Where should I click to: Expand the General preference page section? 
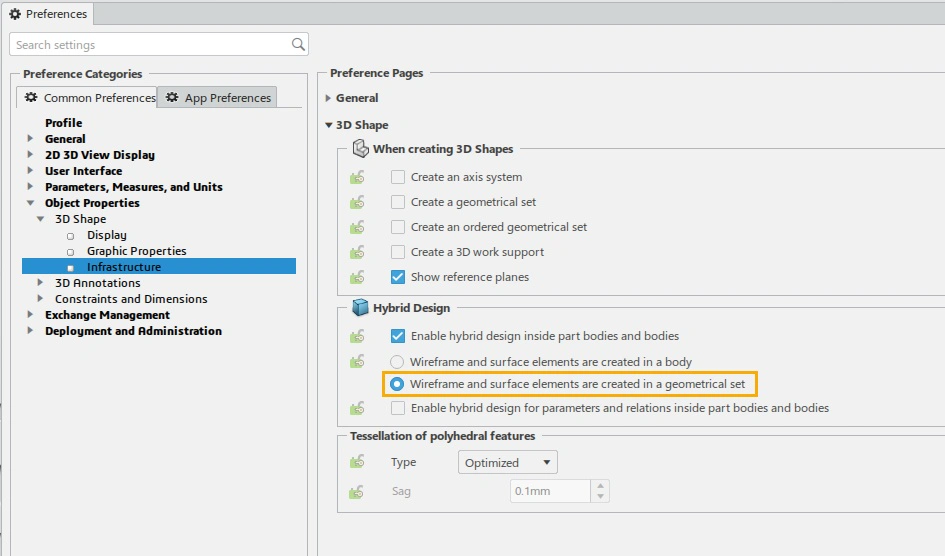[x=328, y=98]
